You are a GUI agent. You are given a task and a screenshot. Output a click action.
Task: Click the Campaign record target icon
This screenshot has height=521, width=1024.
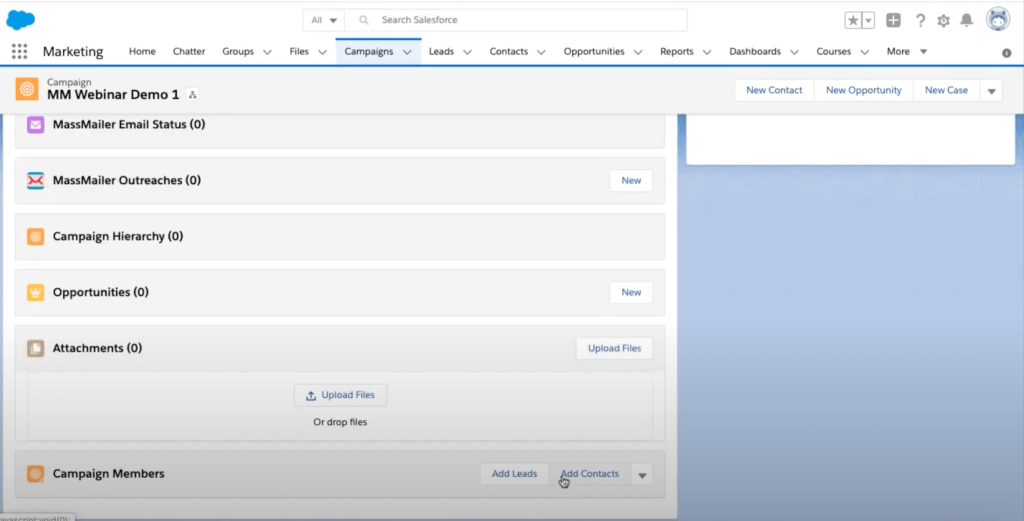point(27,89)
